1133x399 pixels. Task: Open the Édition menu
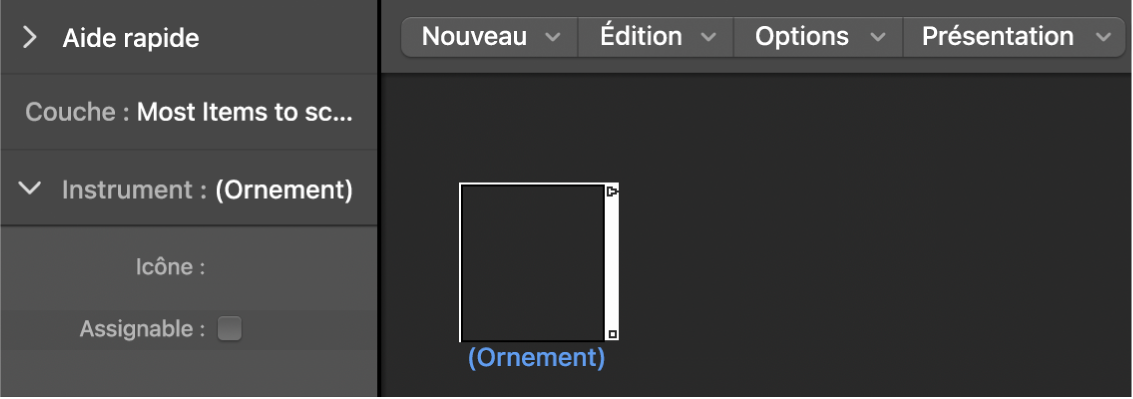pos(656,36)
